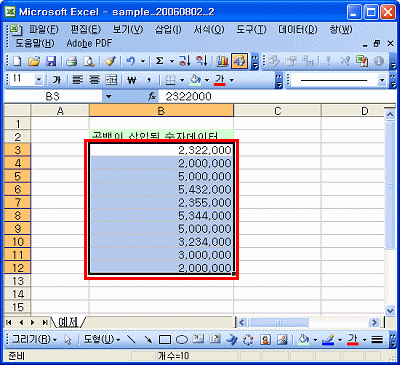Open the Chart Wizard icon

[x=222, y=61]
